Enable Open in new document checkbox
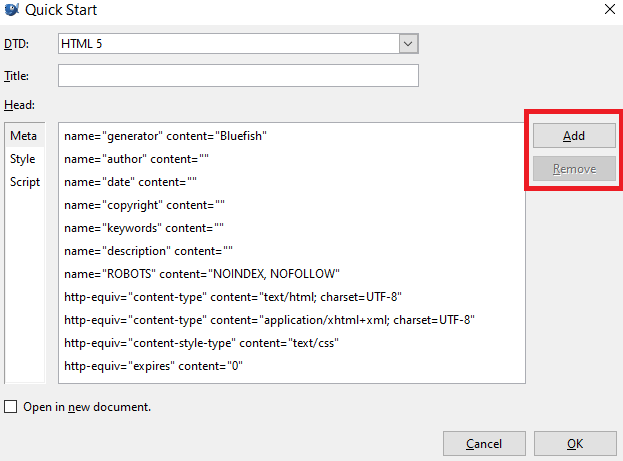 11,407
